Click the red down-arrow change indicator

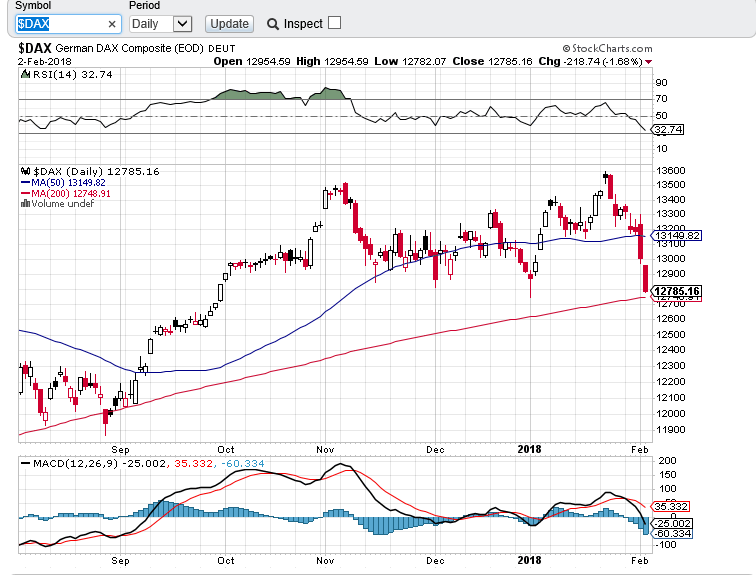(x=648, y=62)
